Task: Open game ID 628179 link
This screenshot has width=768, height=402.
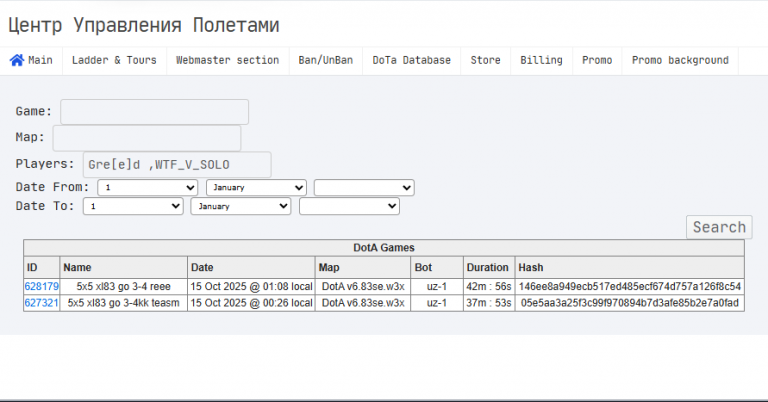Action: (42, 286)
